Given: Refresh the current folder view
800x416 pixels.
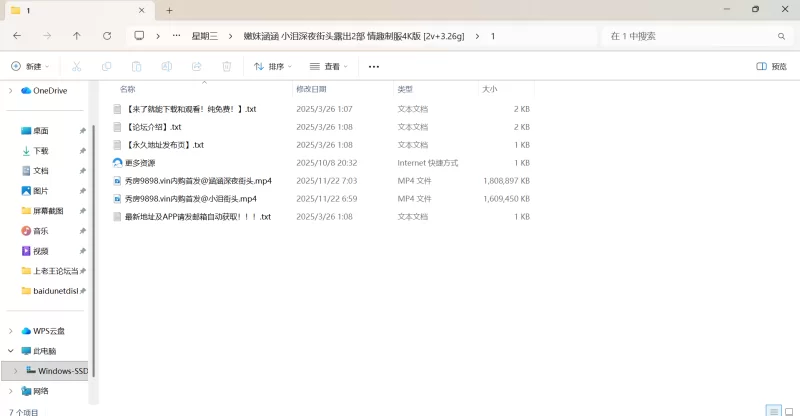Looking at the screenshot, I should [107, 36].
